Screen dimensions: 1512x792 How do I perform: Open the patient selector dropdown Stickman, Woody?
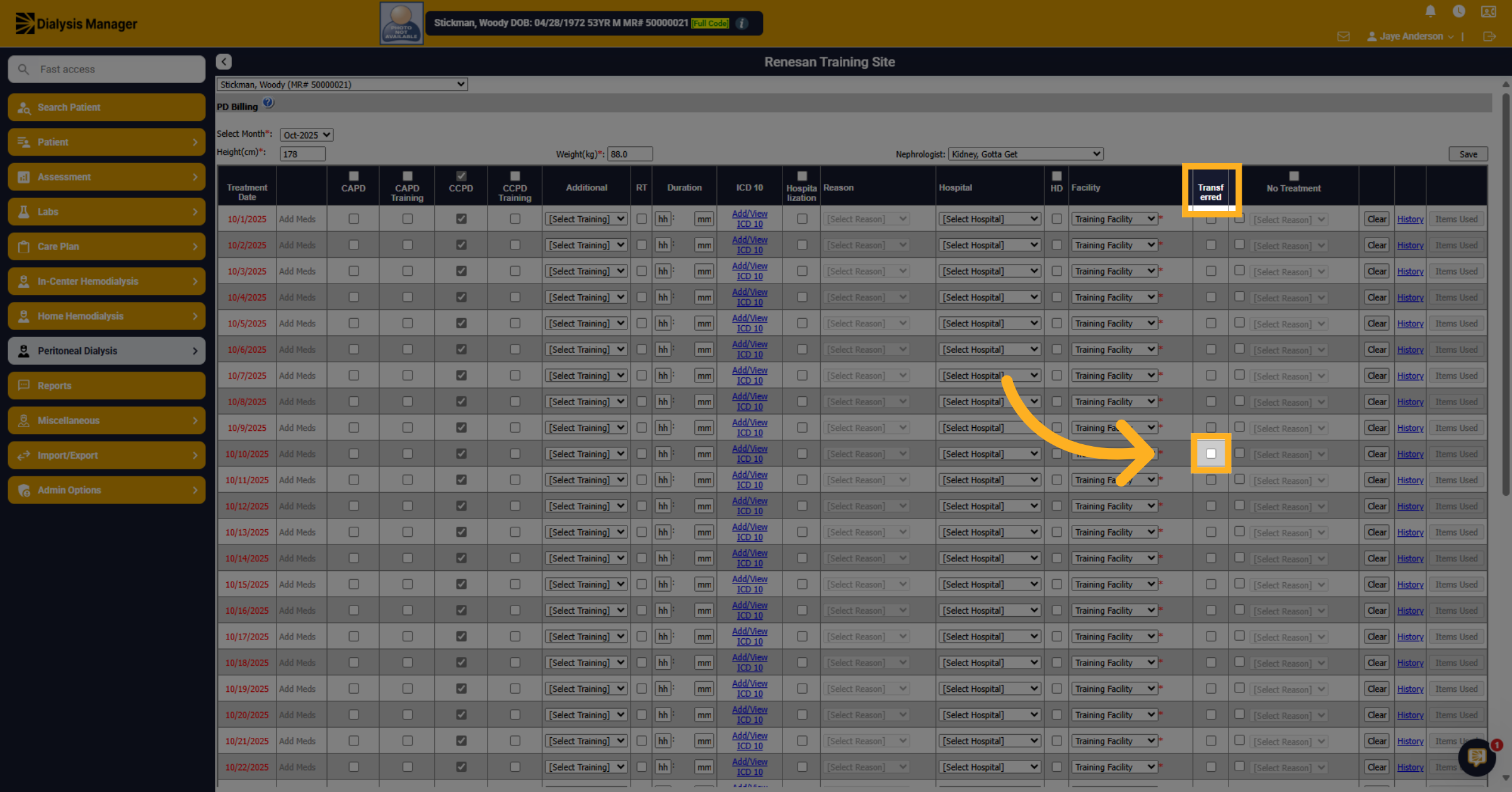[342, 84]
